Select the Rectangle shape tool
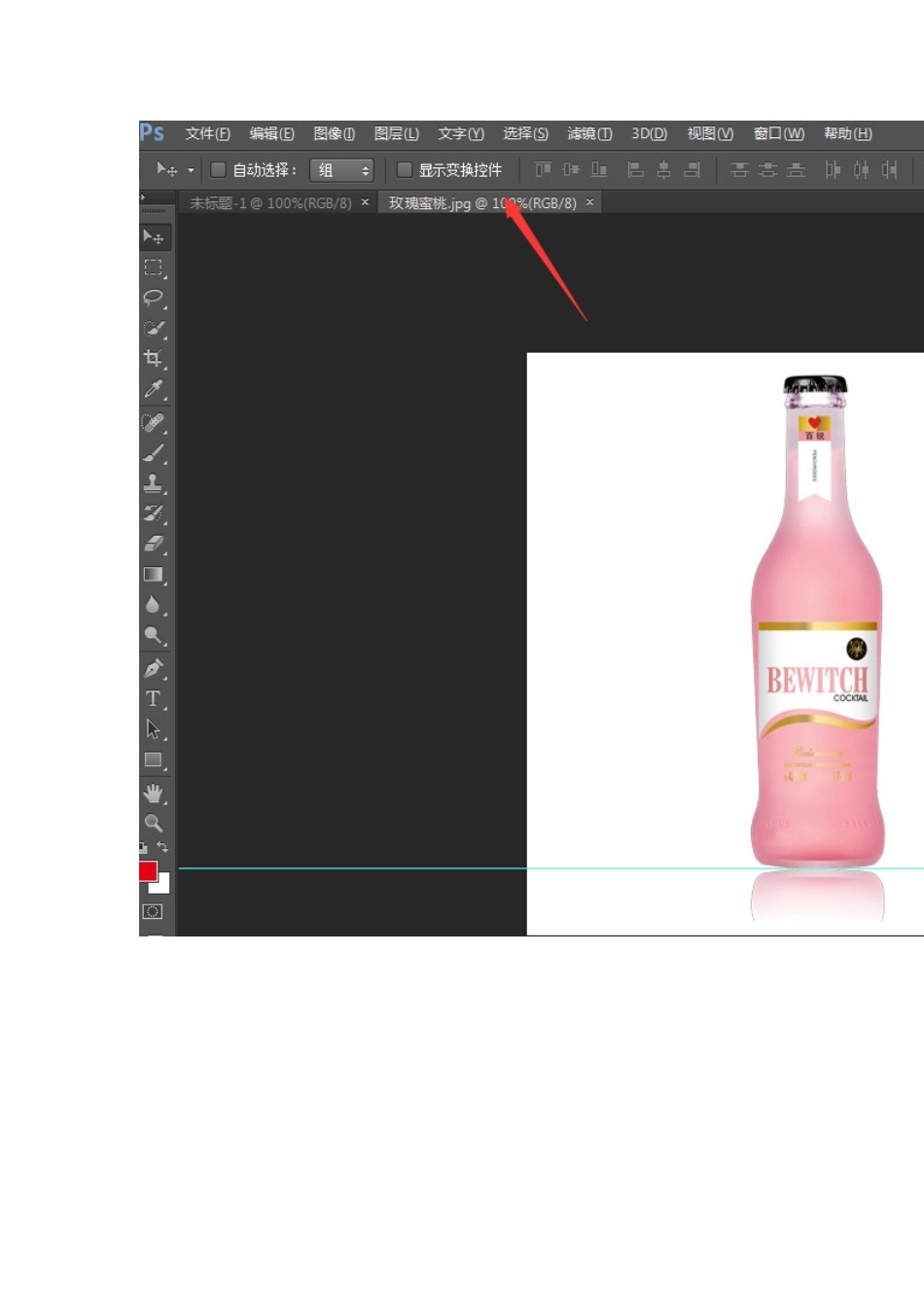The height and width of the screenshot is (1307, 924). pyautogui.click(x=154, y=760)
